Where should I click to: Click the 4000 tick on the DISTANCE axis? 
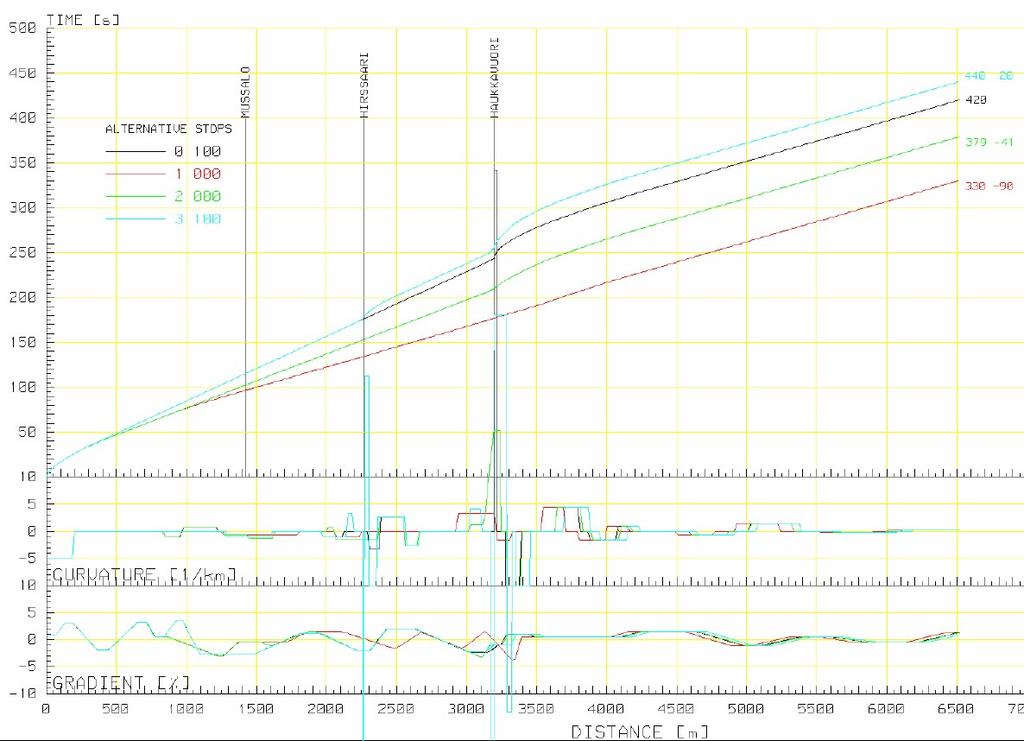pos(607,709)
